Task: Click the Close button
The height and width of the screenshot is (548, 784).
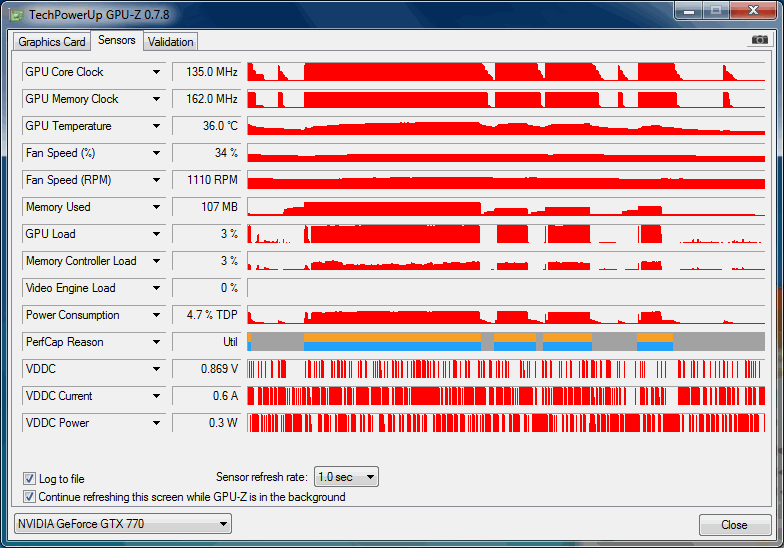Action: click(x=734, y=525)
